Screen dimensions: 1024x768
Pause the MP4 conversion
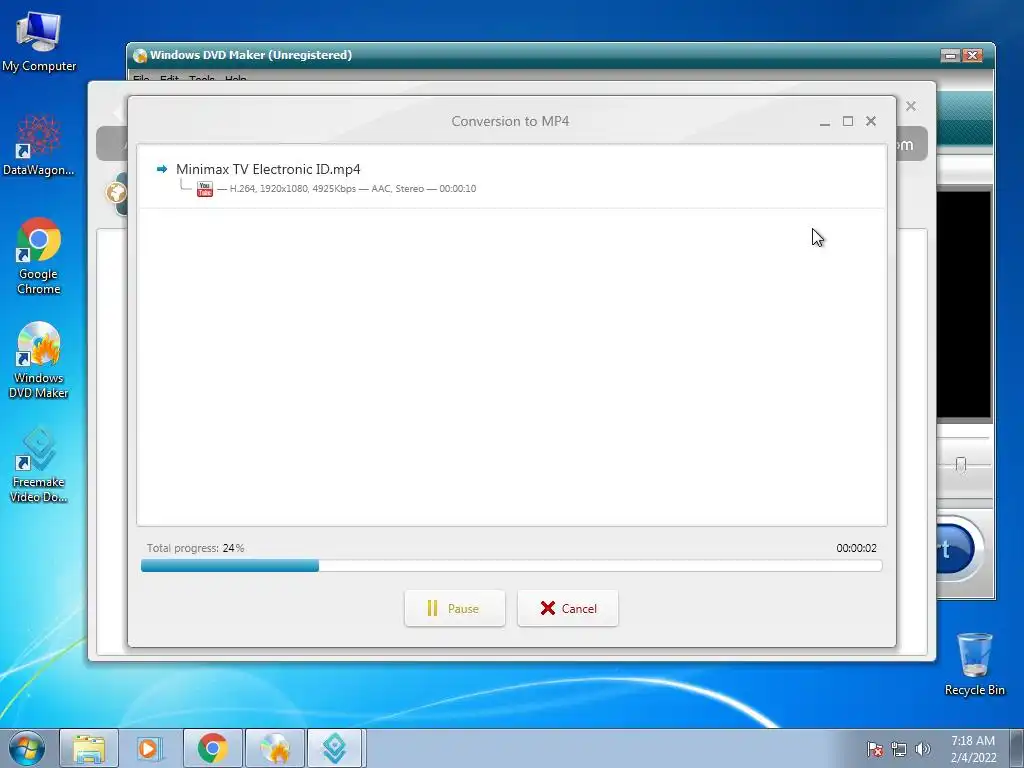pyautogui.click(x=455, y=608)
